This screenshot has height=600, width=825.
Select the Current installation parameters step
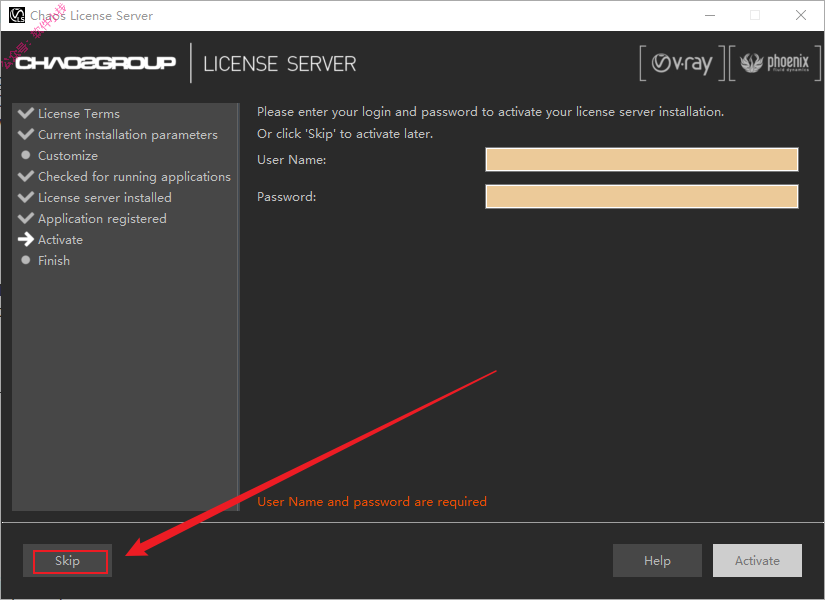pyautogui.click(x=128, y=135)
